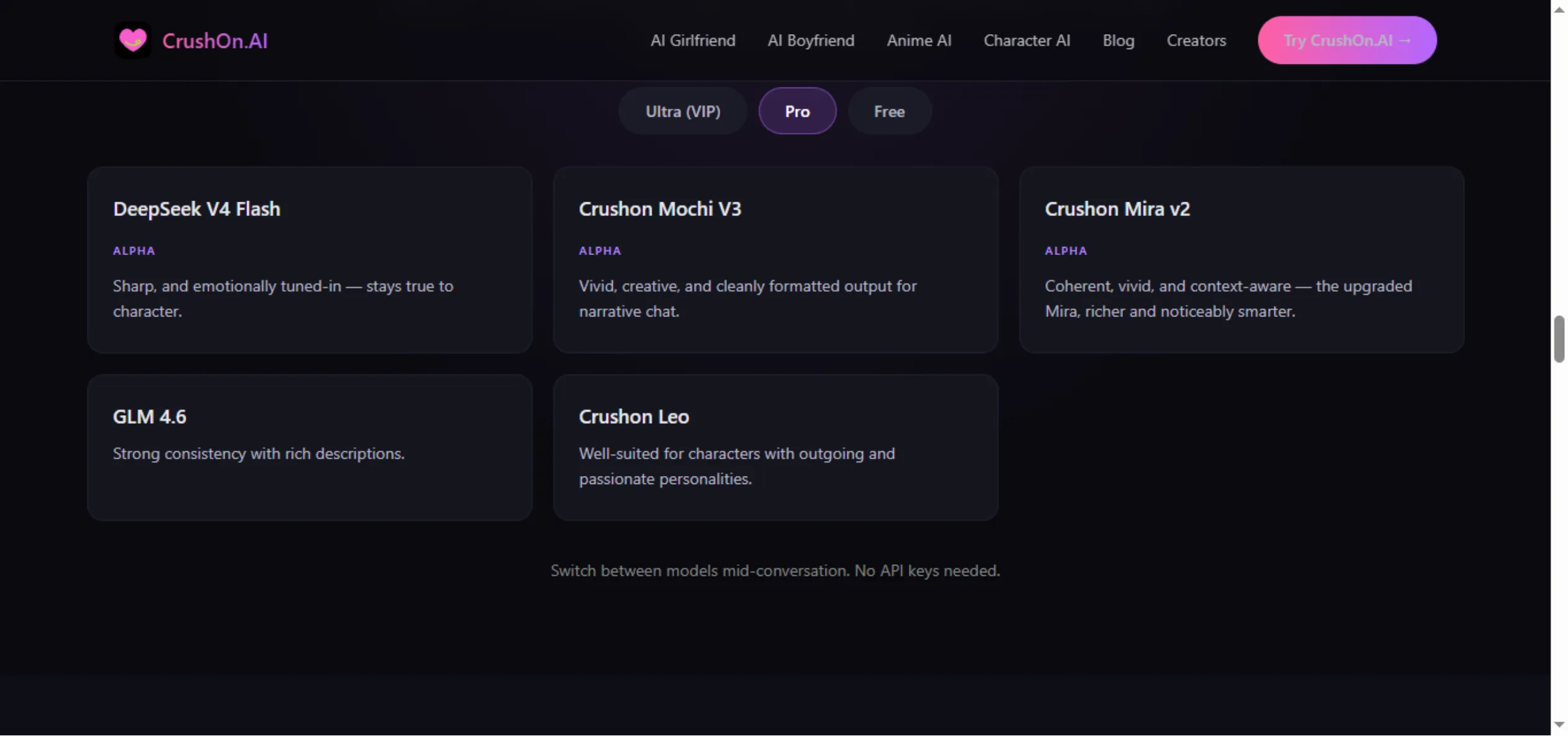Visit the Blog page
This screenshot has height=736, width=1568.
coord(1118,40)
